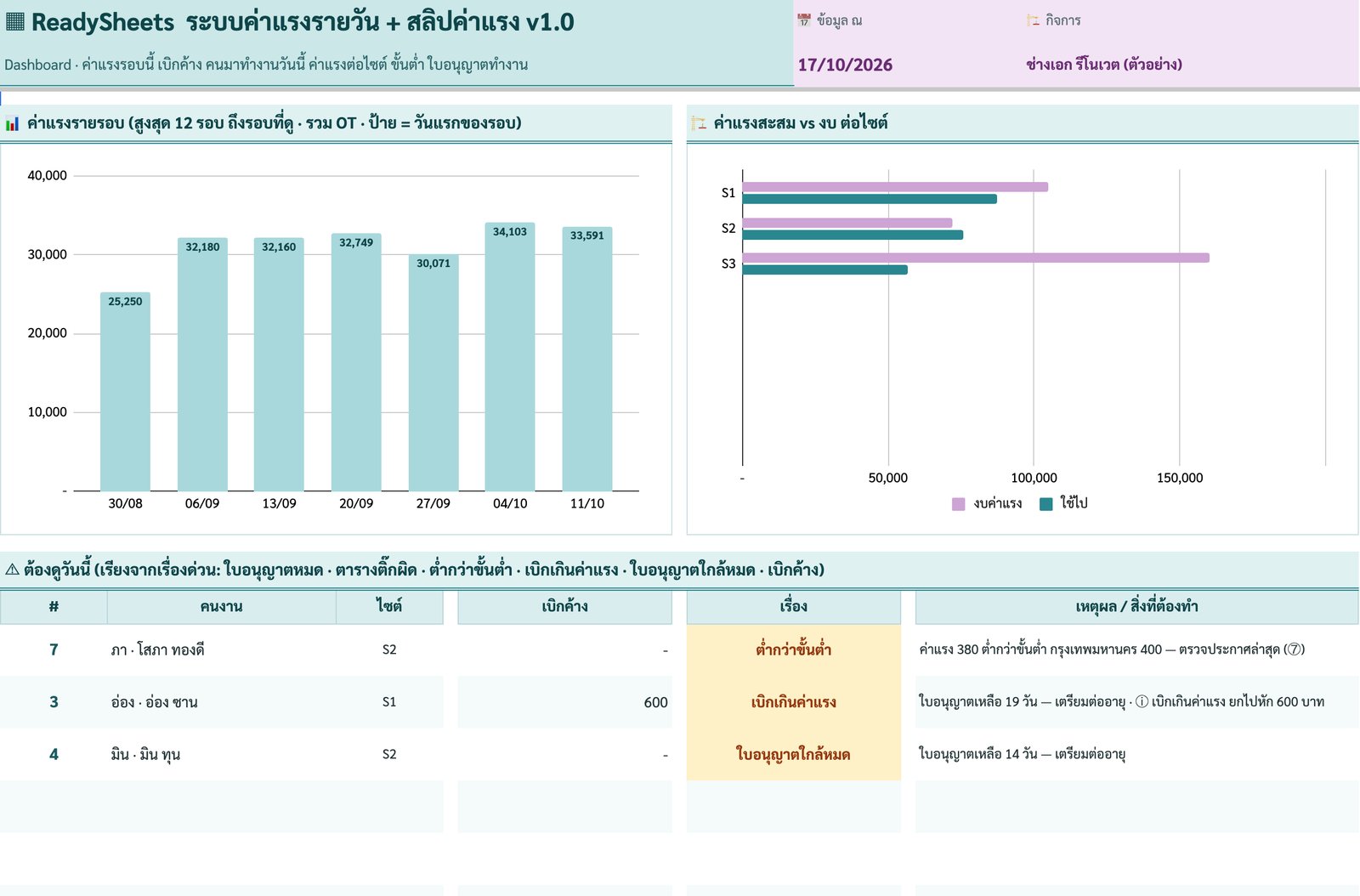Click the S1 purple budget bar
Viewport: 1360px width, 896px height.
click(x=895, y=187)
